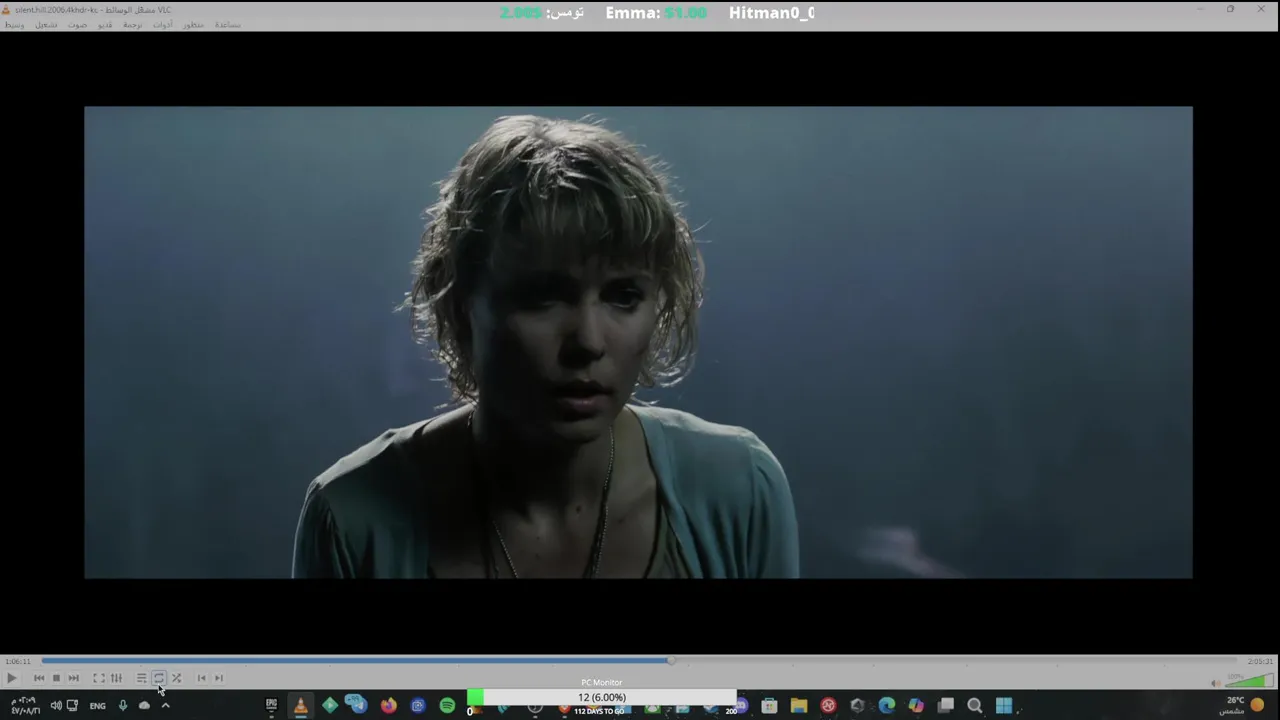
Task: Click PC Monitor 12 (6.00%) overlay
Action: [602, 697]
